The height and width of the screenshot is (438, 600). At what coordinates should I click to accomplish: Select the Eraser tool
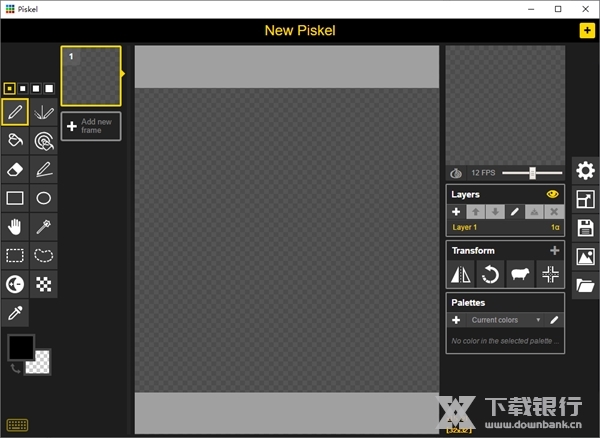[x=15, y=169]
